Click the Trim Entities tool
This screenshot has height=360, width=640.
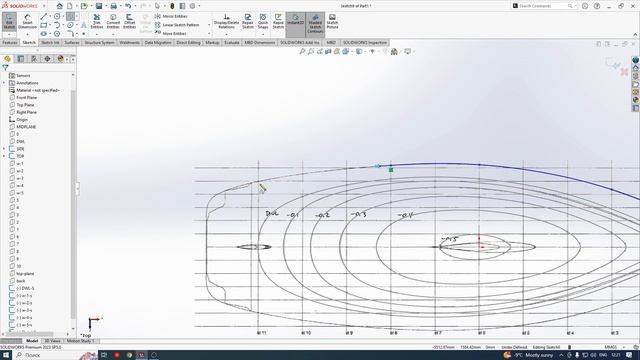click(97, 21)
